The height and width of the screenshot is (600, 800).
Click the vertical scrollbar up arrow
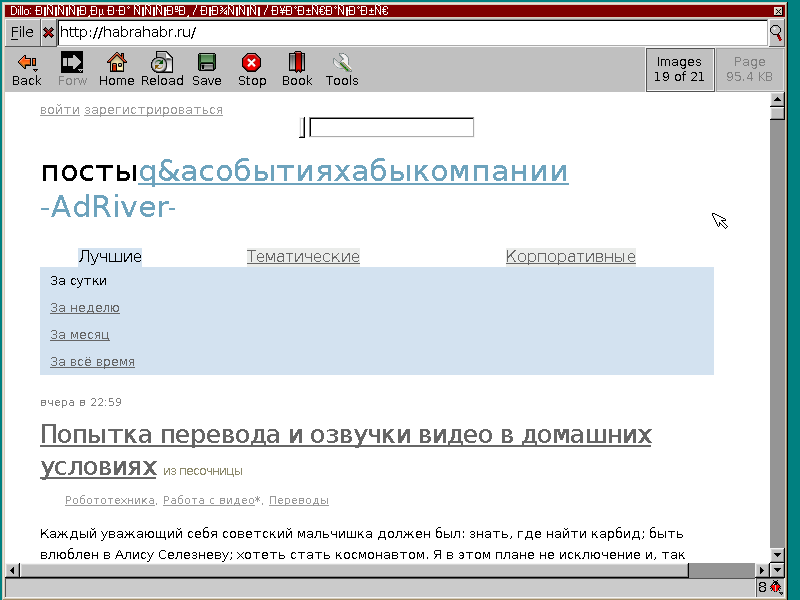click(777, 99)
